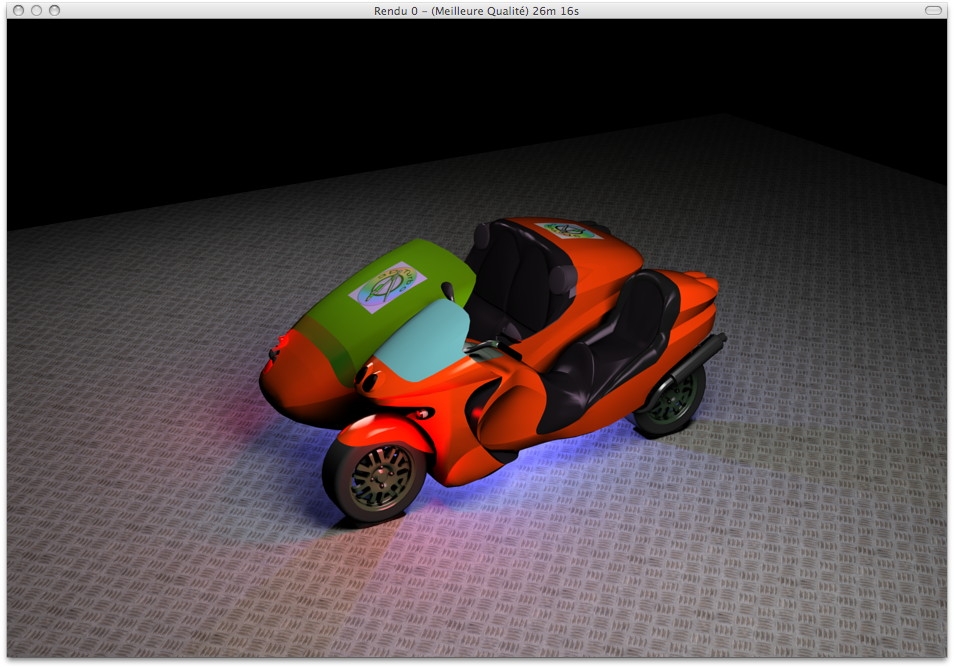Screen dimensions: 954x668
Task: Zoom the render window with the third title bar button
Action: click(x=55, y=10)
